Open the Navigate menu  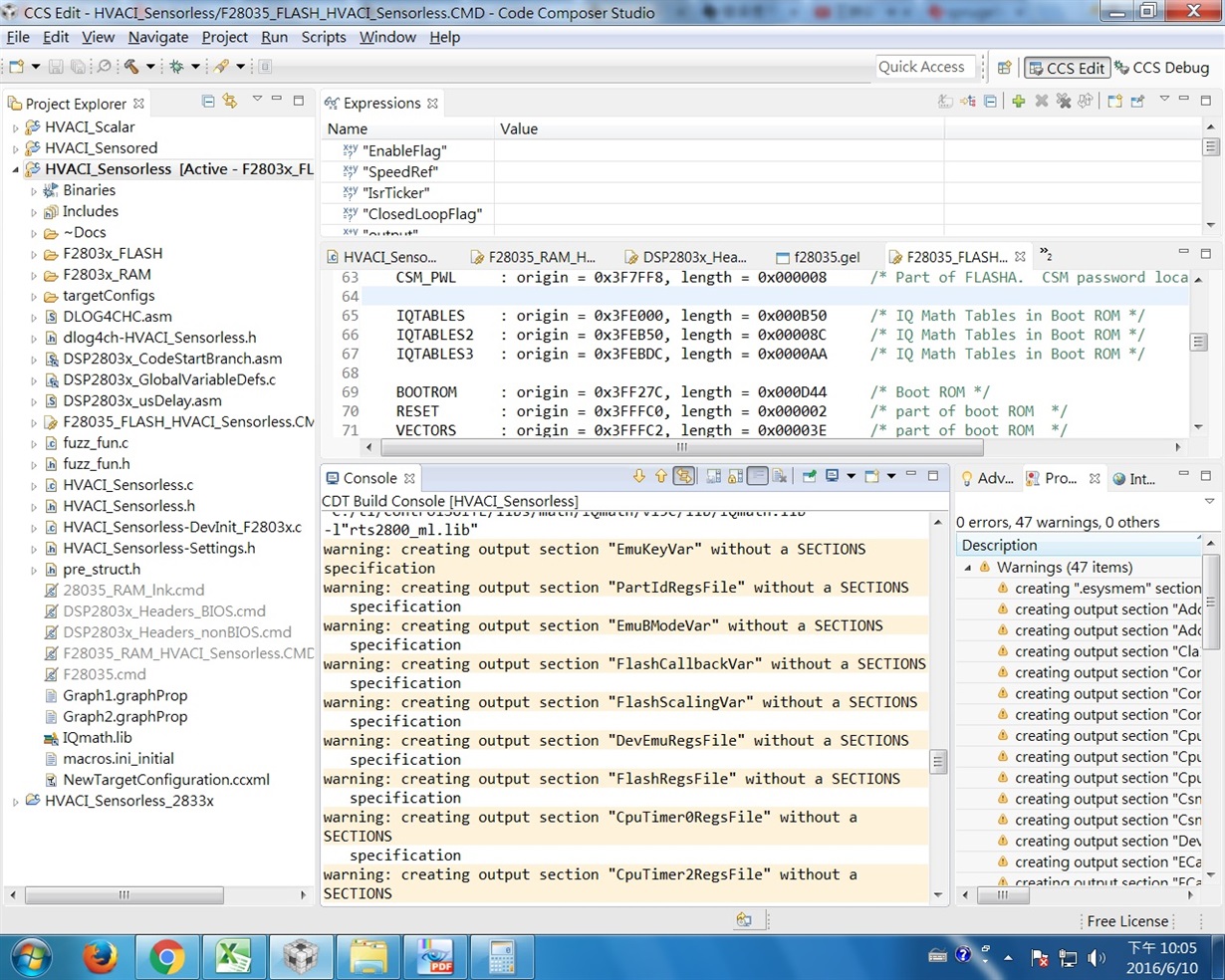click(x=157, y=37)
